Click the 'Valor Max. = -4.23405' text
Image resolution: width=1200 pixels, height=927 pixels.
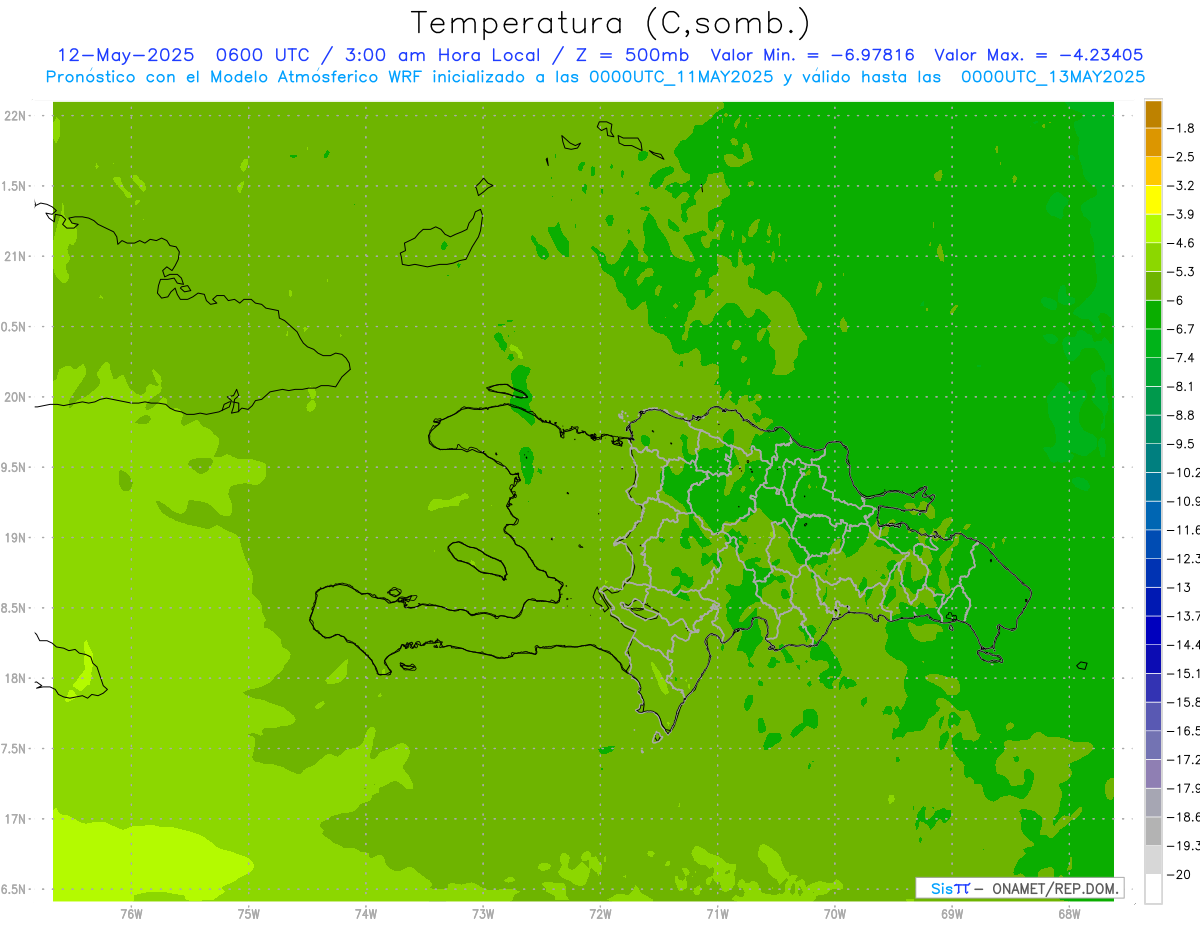click(x=1038, y=55)
